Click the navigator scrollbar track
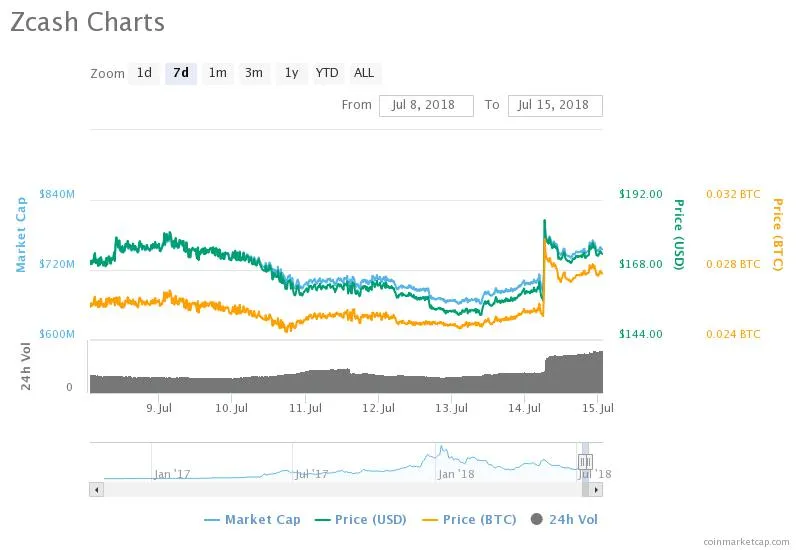Screen dimensions: 800x550 point(342,490)
